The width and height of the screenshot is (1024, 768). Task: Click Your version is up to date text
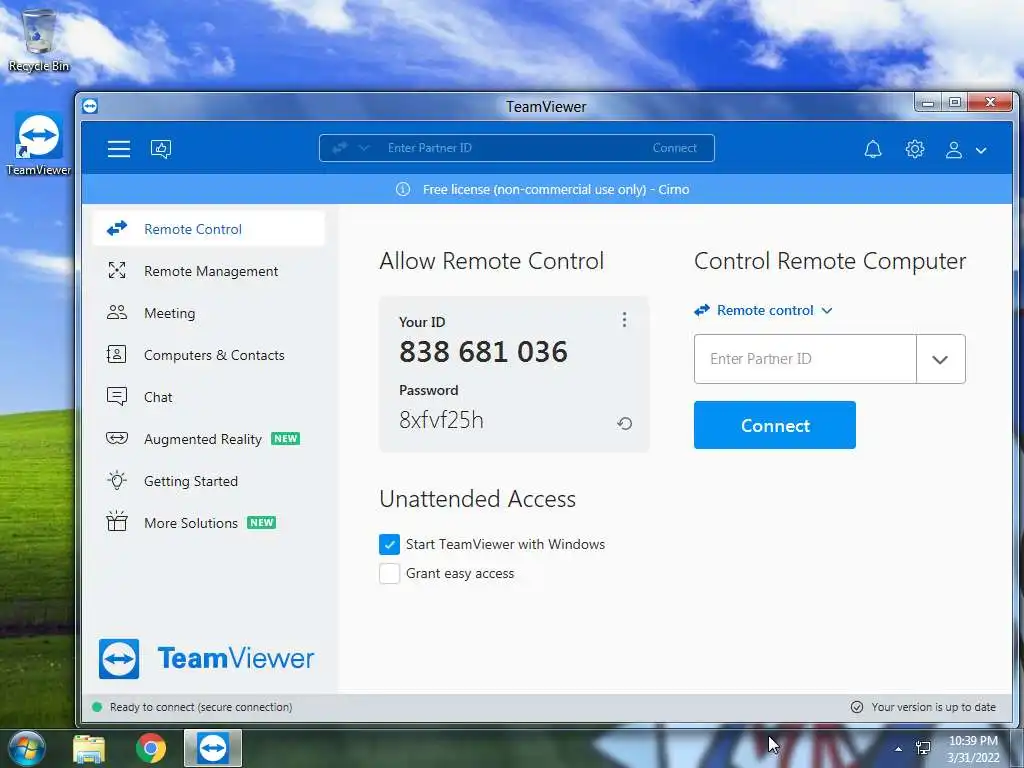click(933, 707)
